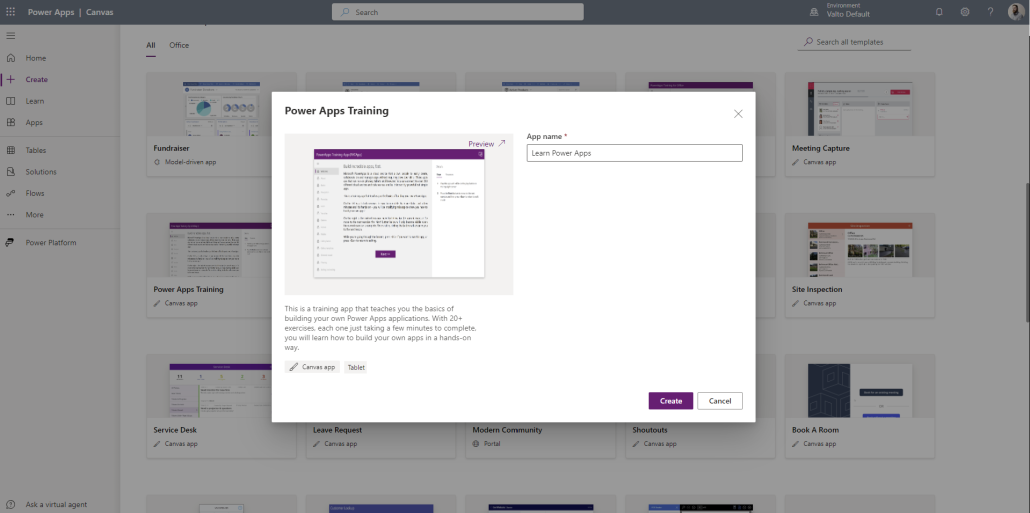Click the user profile avatar

1015,12
